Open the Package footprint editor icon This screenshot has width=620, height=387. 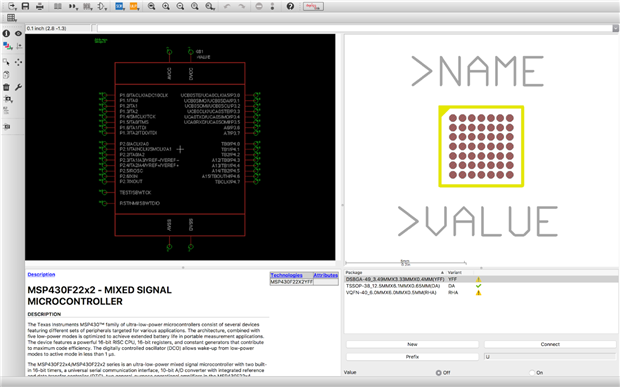87,6
